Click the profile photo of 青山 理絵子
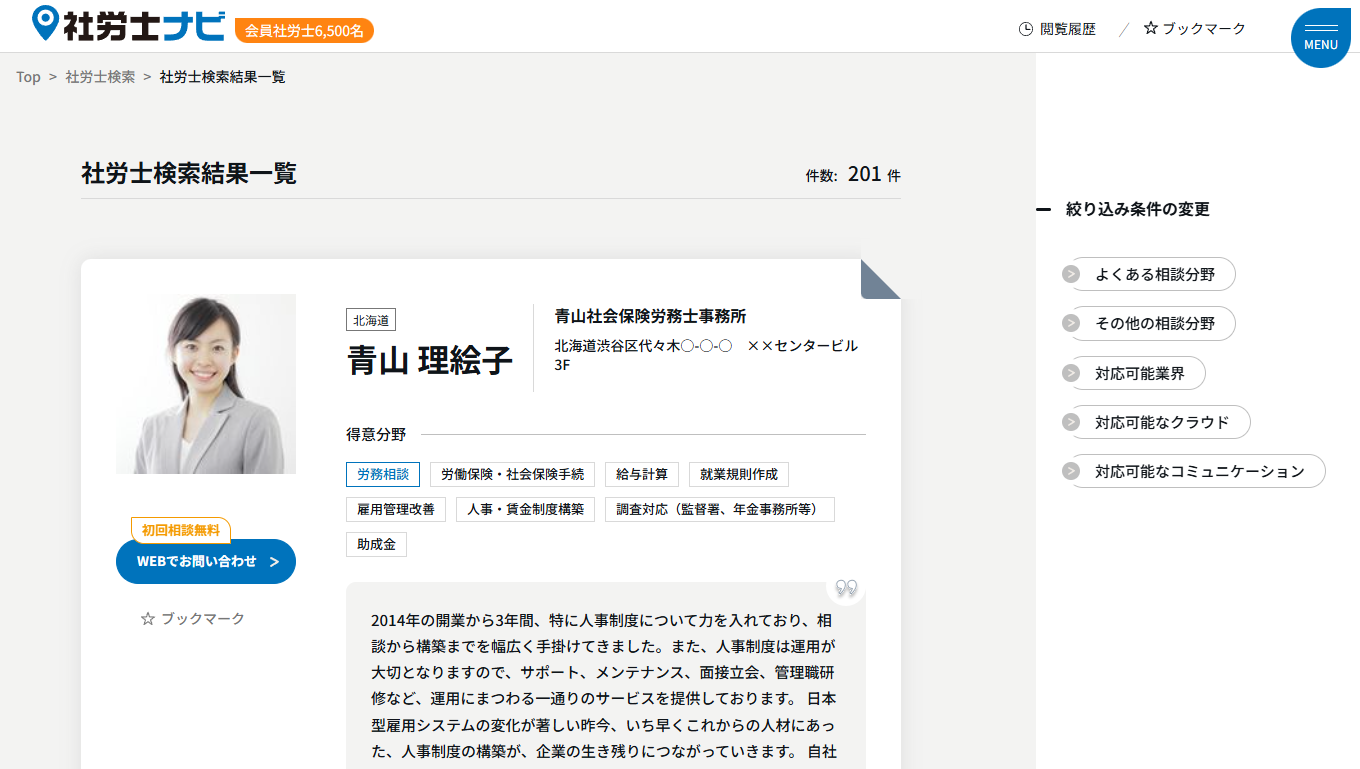 [206, 384]
